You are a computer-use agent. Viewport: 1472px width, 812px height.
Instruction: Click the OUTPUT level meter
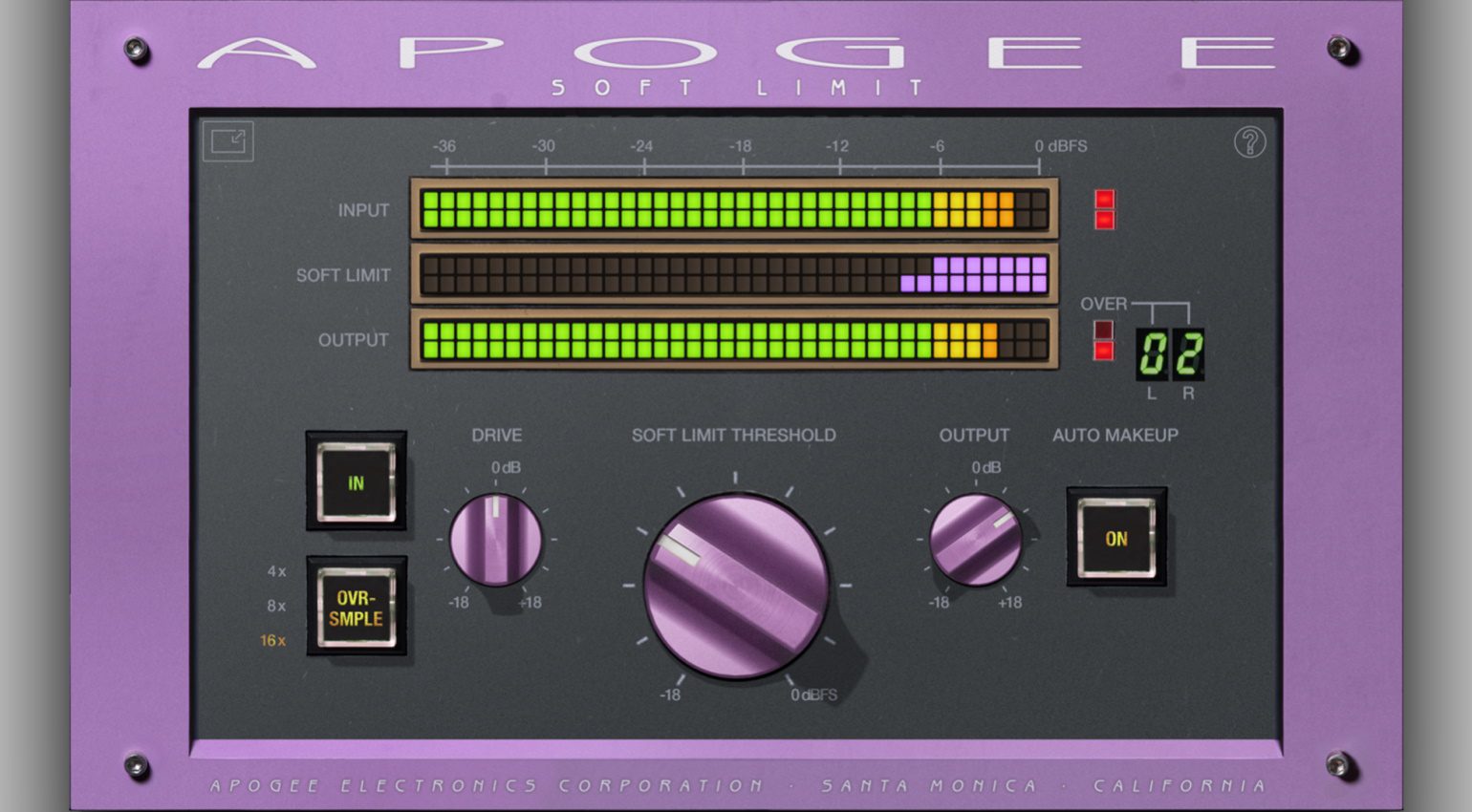click(732, 339)
